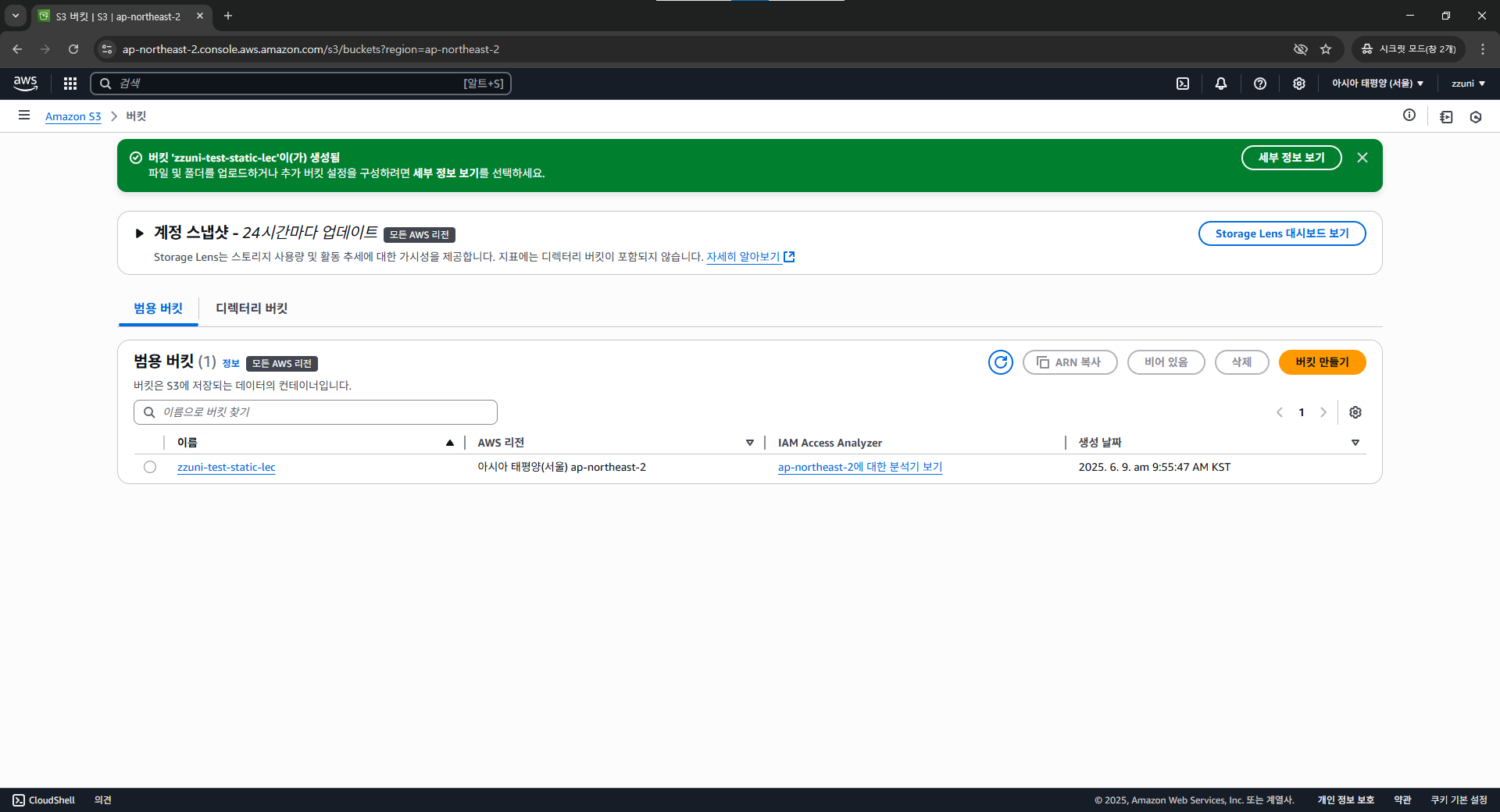
Task: Click the 삭제 button
Action: (1241, 362)
